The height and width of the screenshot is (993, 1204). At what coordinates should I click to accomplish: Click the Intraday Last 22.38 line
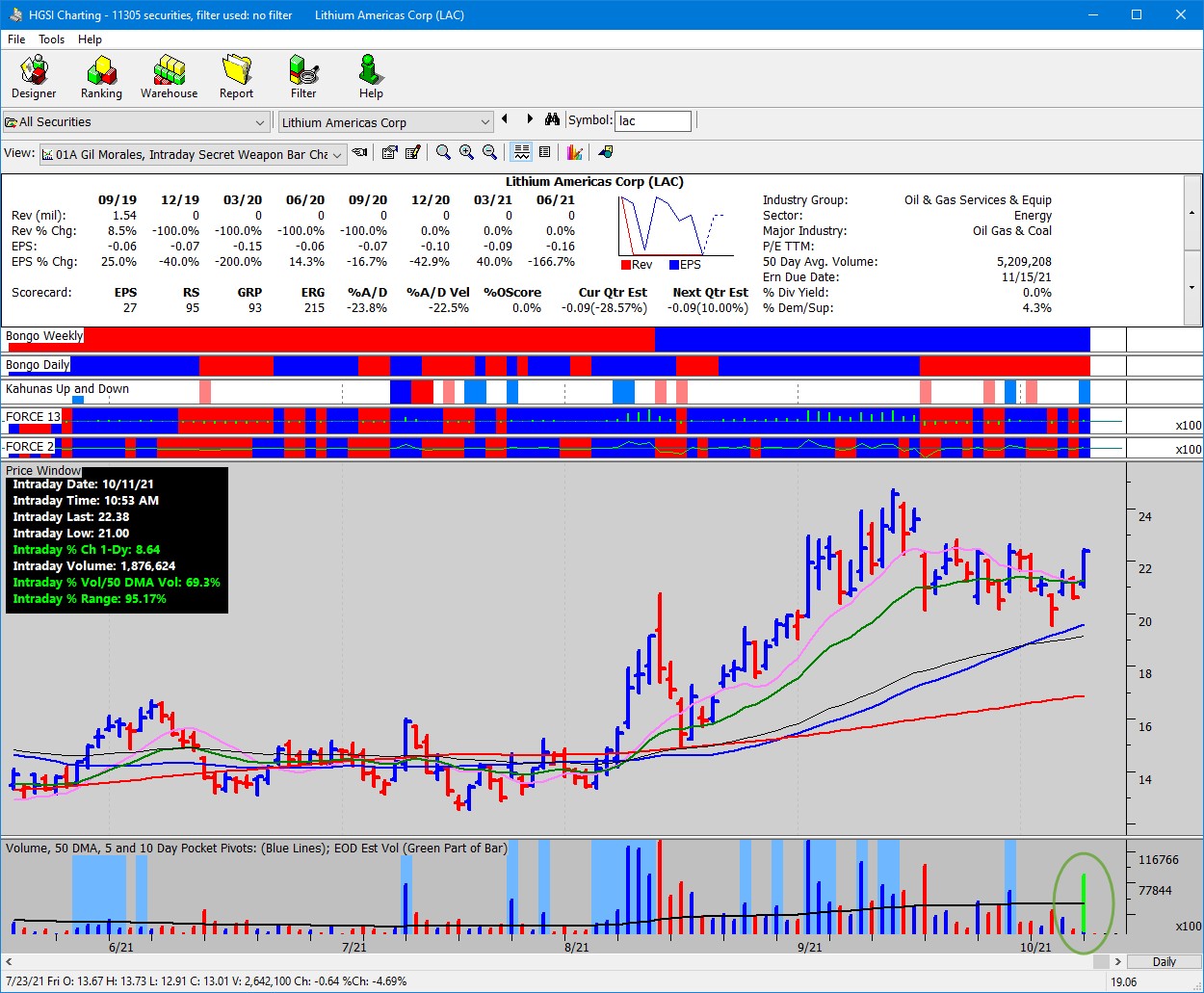click(x=71, y=517)
